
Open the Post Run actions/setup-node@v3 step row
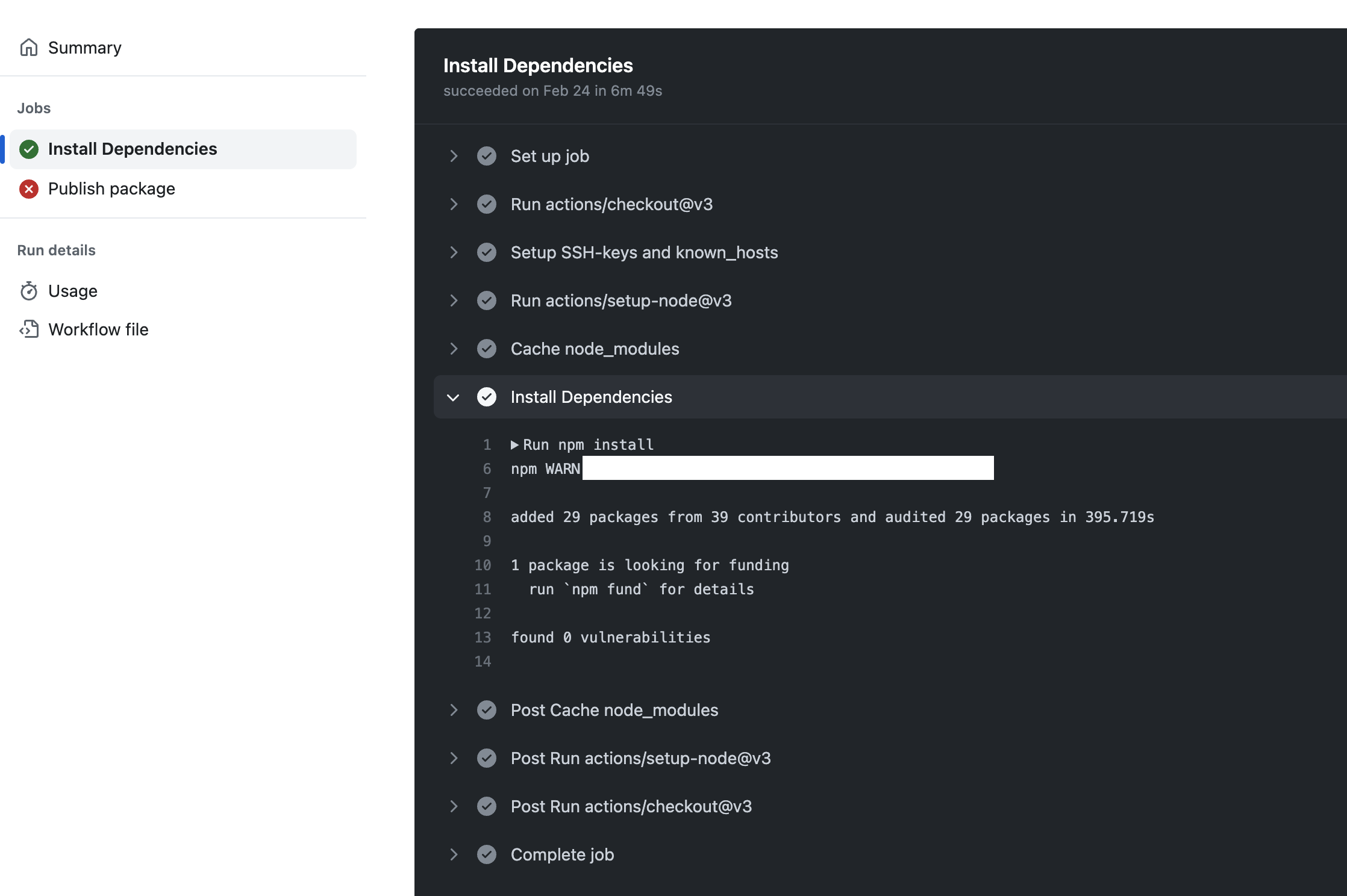click(640, 758)
